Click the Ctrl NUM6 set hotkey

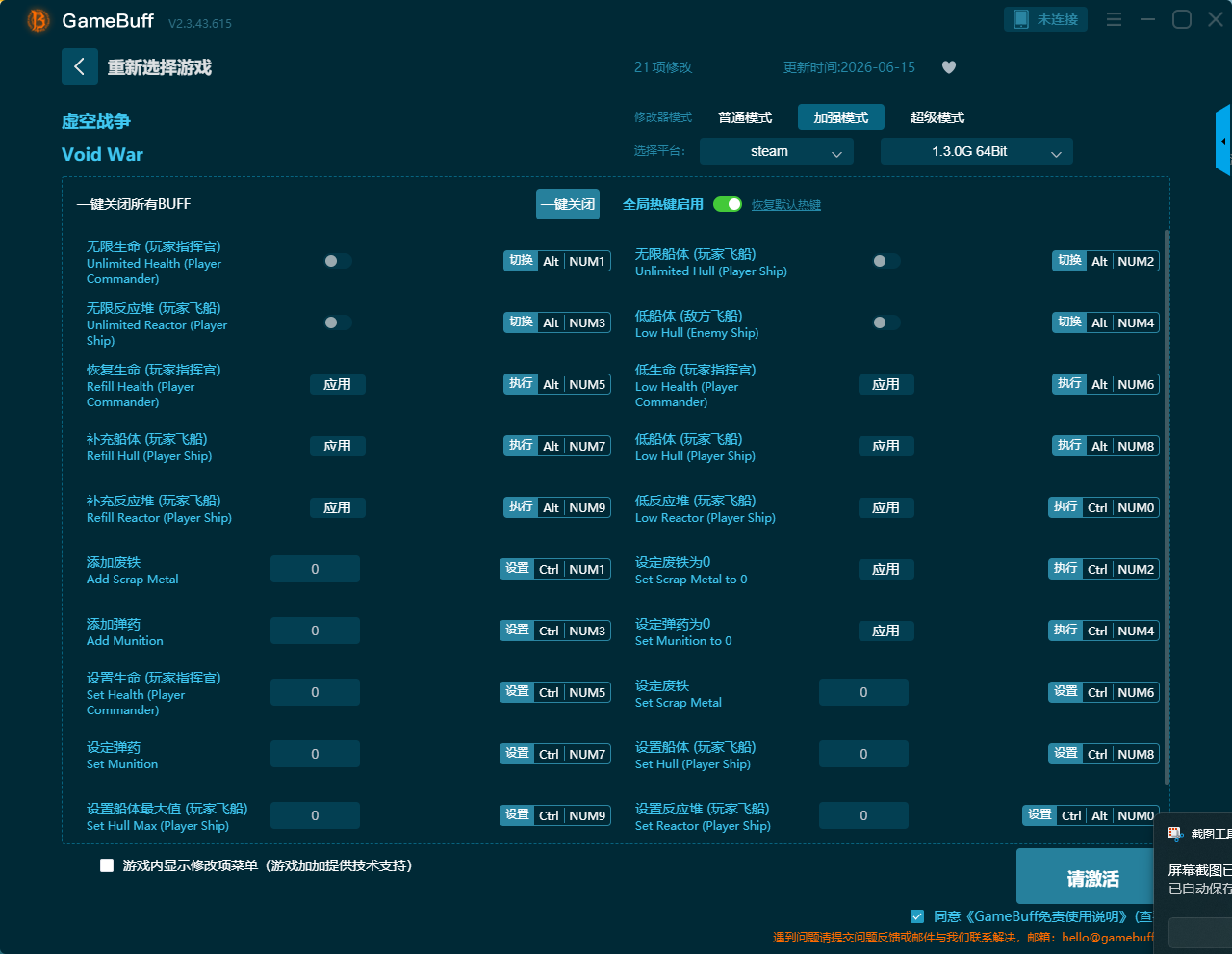(1104, 692)
